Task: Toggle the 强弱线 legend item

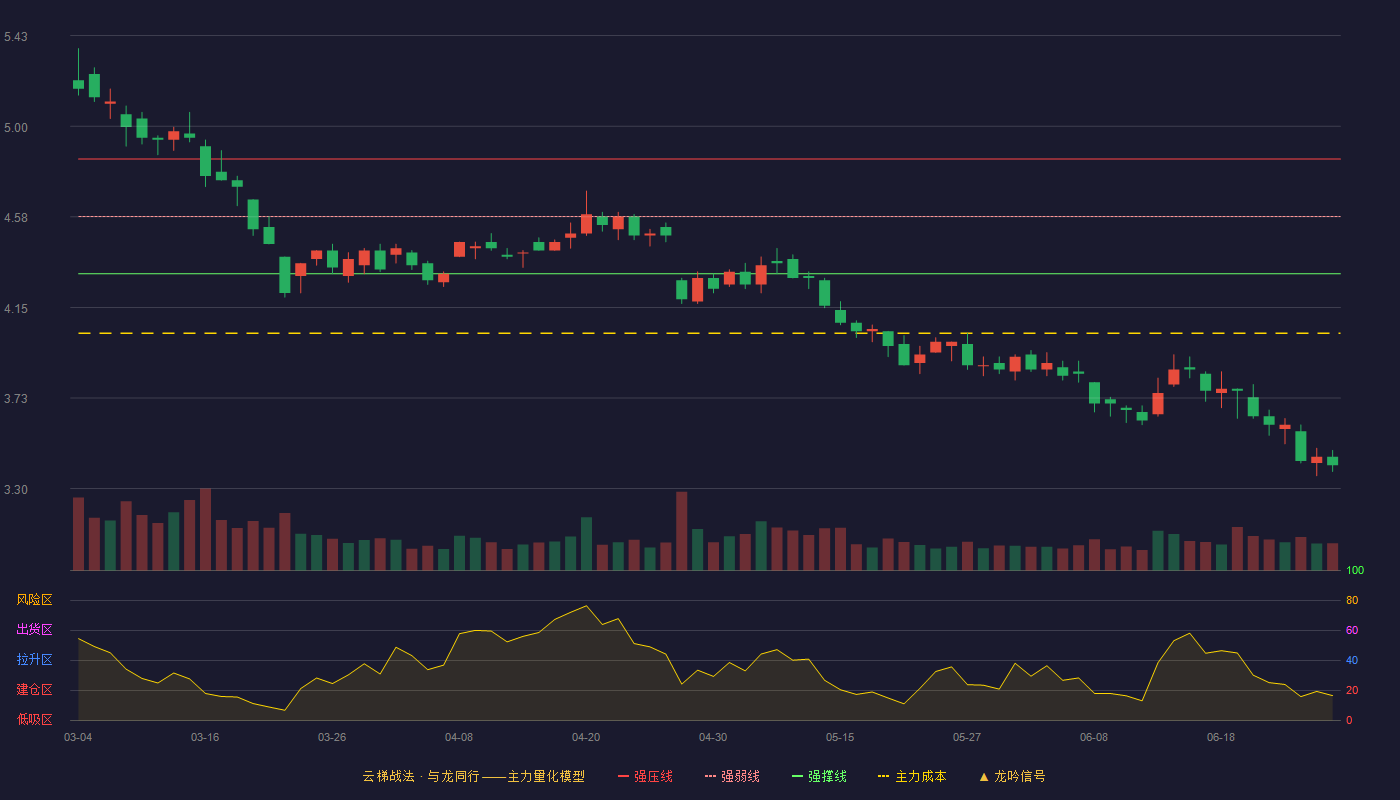Action: coord(732,776)
